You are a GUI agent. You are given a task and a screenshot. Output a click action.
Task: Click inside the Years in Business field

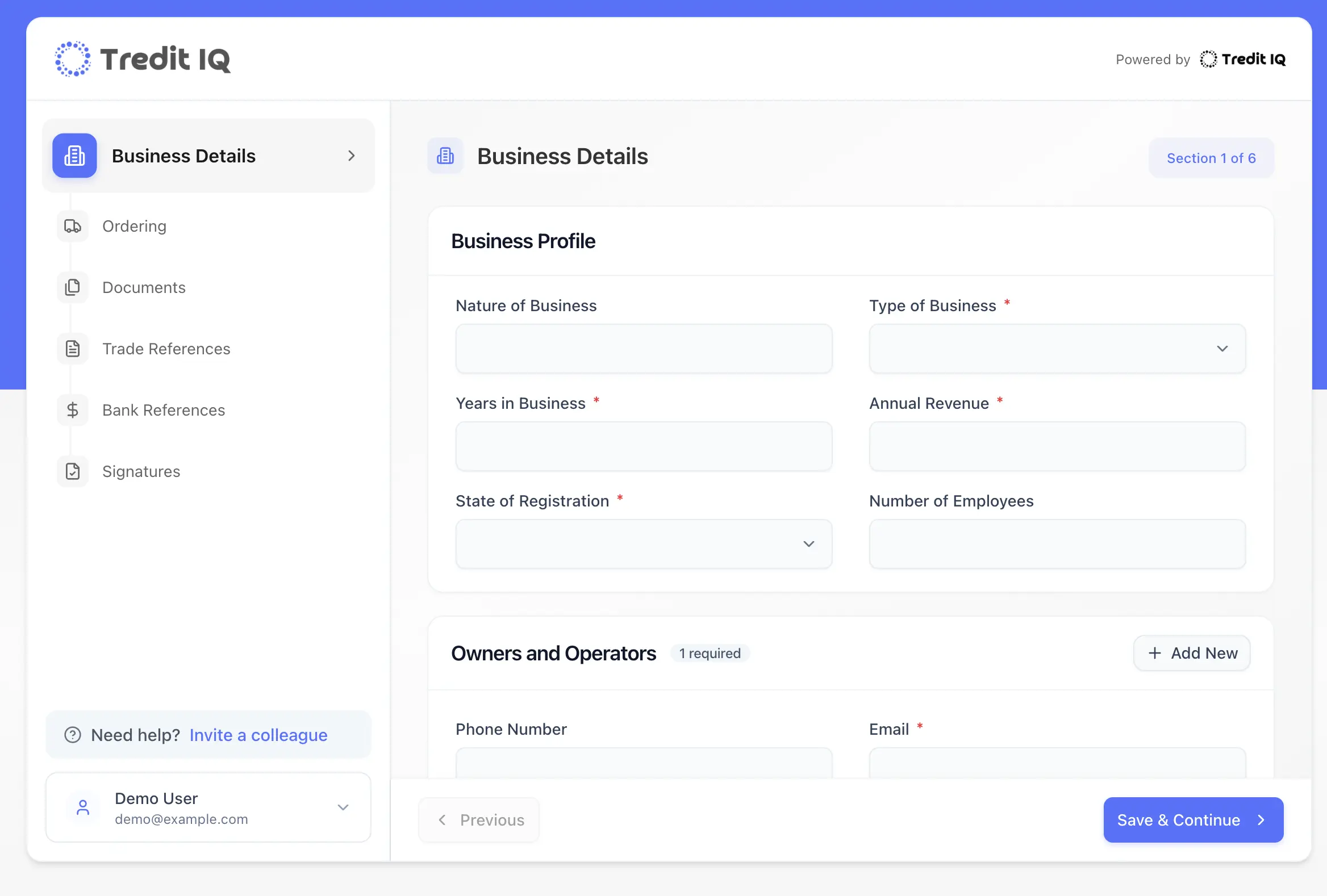click(x=644, y=446)
